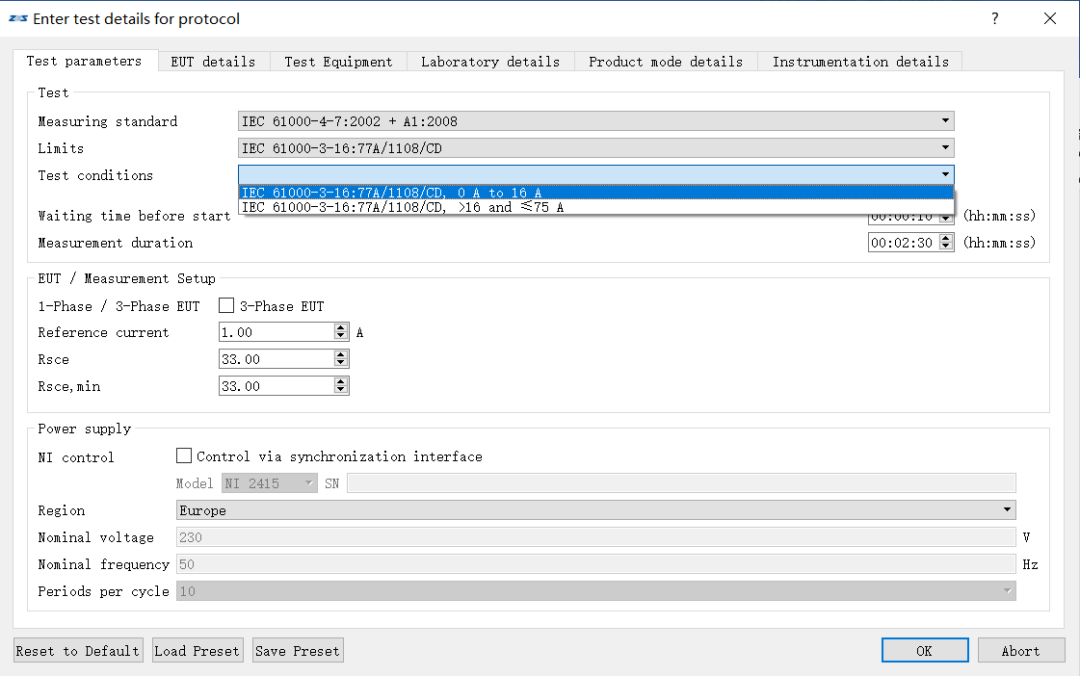Decrease the Measurement duration time
This screenshot has width=1080, height=676.
coord(946,247)
